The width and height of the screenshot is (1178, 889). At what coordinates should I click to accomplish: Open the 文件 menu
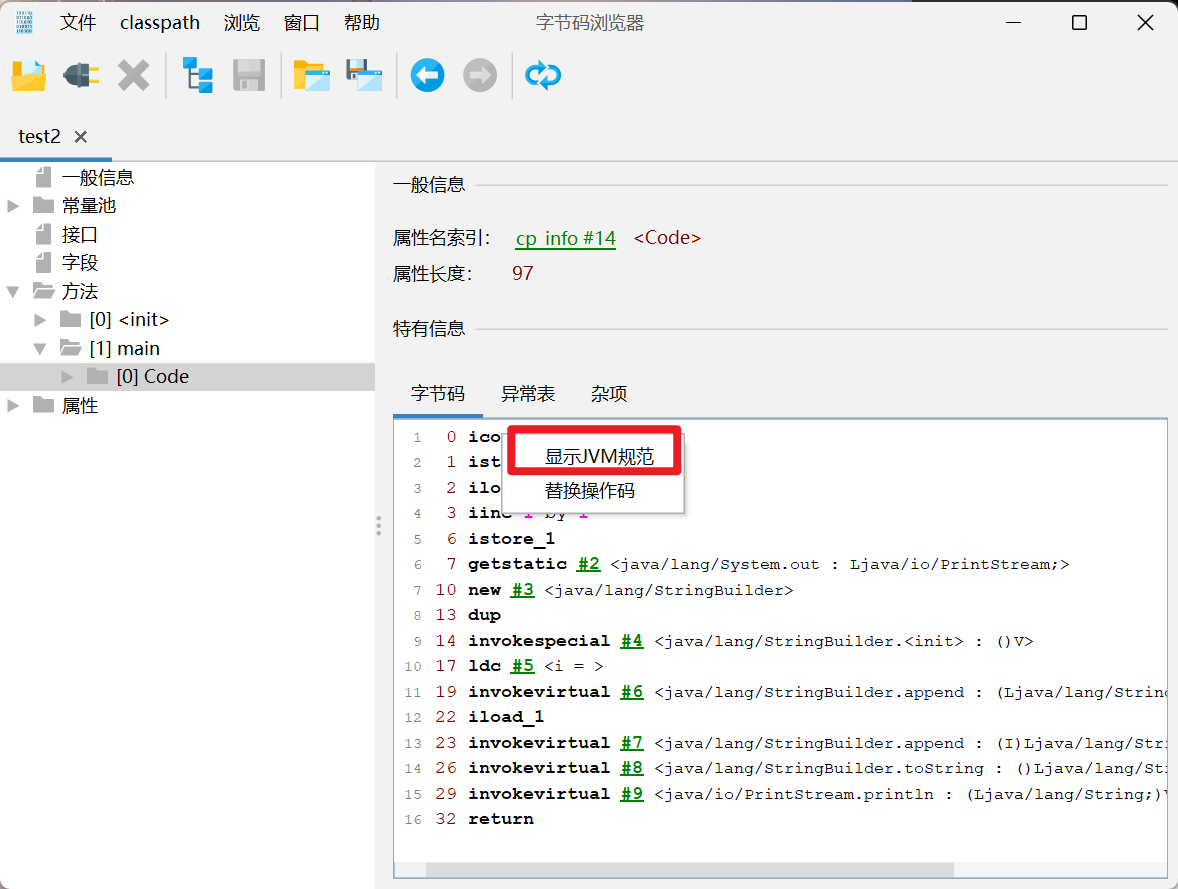[78, 23]
